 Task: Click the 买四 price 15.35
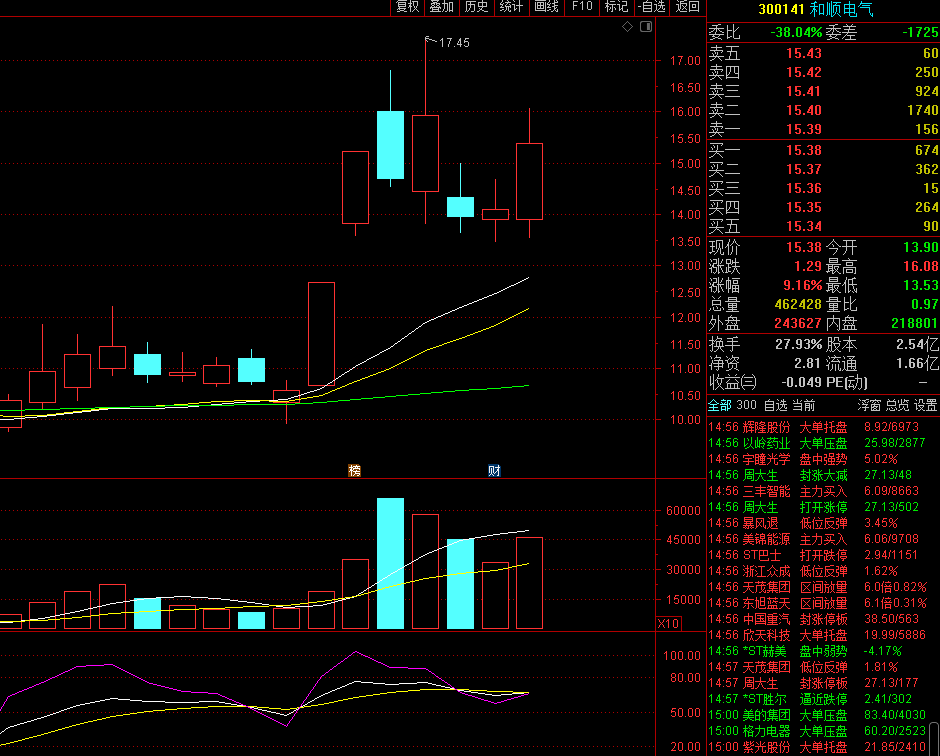(x=804, y=207)
